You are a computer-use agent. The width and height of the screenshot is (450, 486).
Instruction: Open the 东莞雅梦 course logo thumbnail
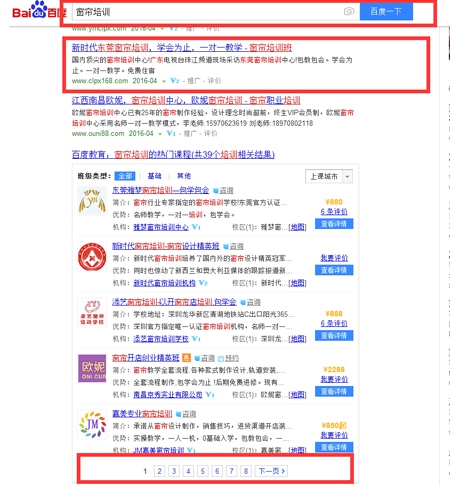(x=92, y=201)
